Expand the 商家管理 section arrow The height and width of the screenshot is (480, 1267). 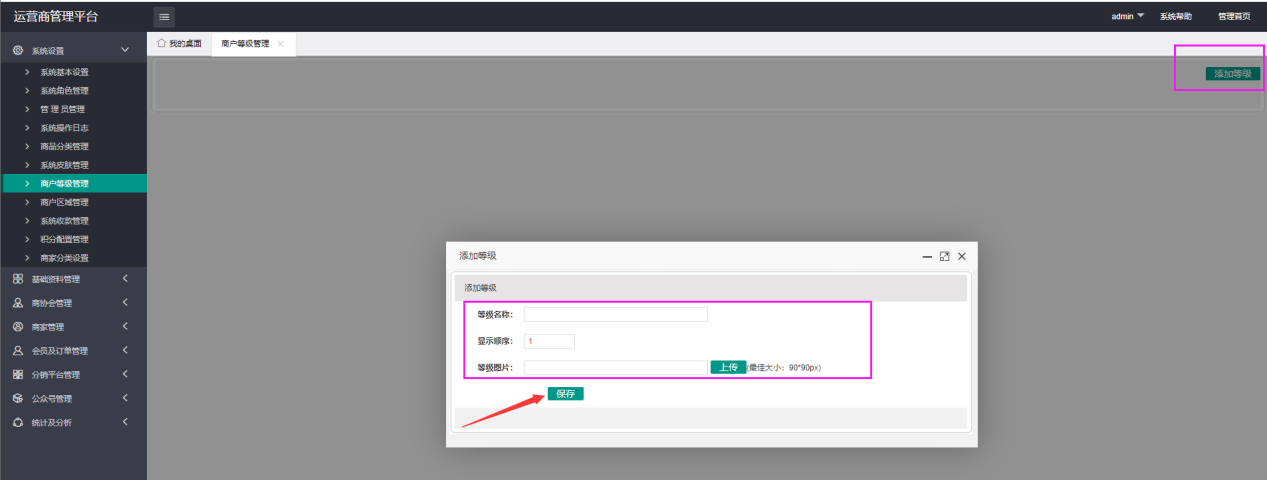125,327
